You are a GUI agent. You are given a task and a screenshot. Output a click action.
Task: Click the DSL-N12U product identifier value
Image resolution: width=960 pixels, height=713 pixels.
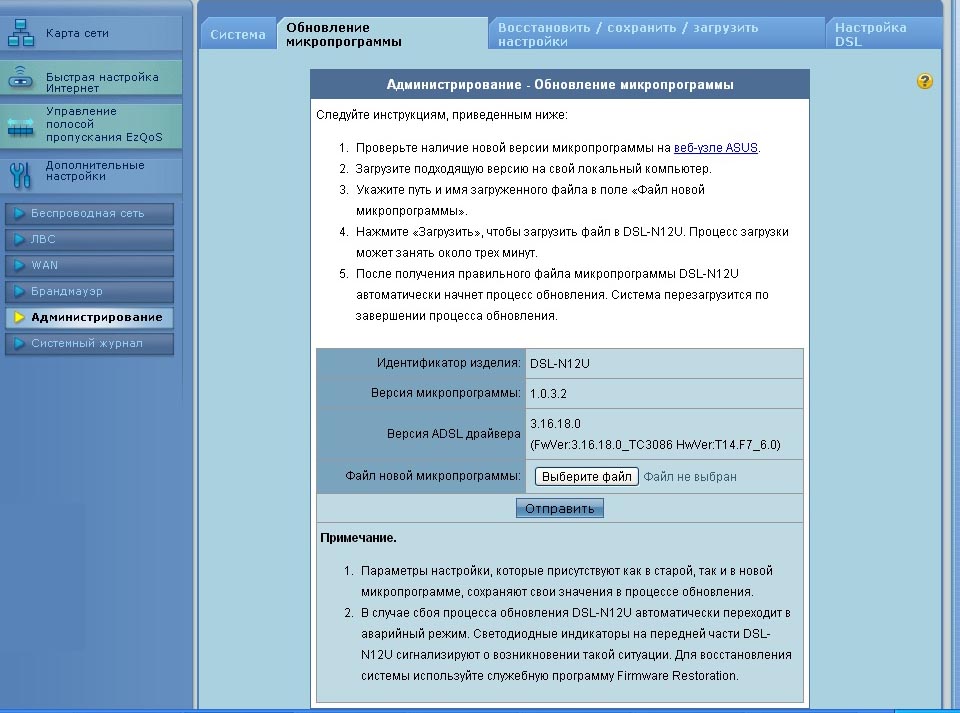coord(560,364)
